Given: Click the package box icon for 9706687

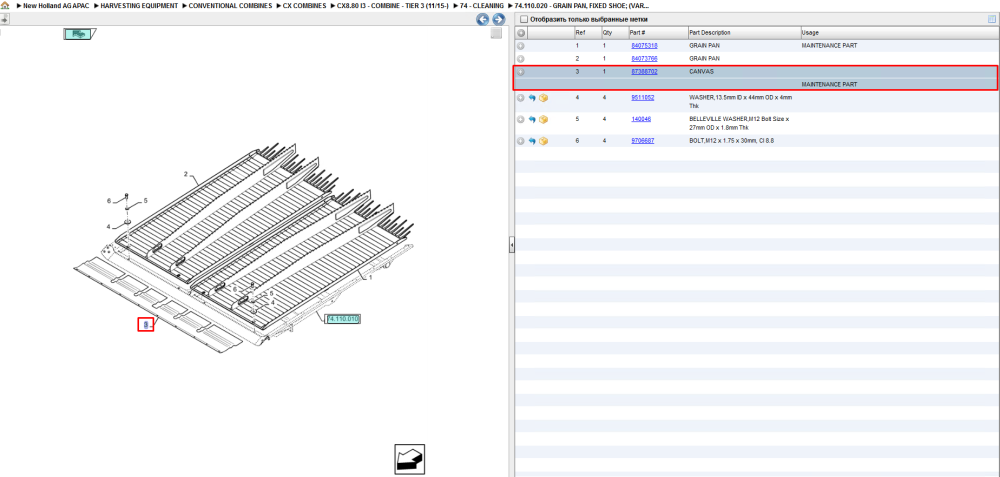Looking at the screenshot, I should (543, 141).
